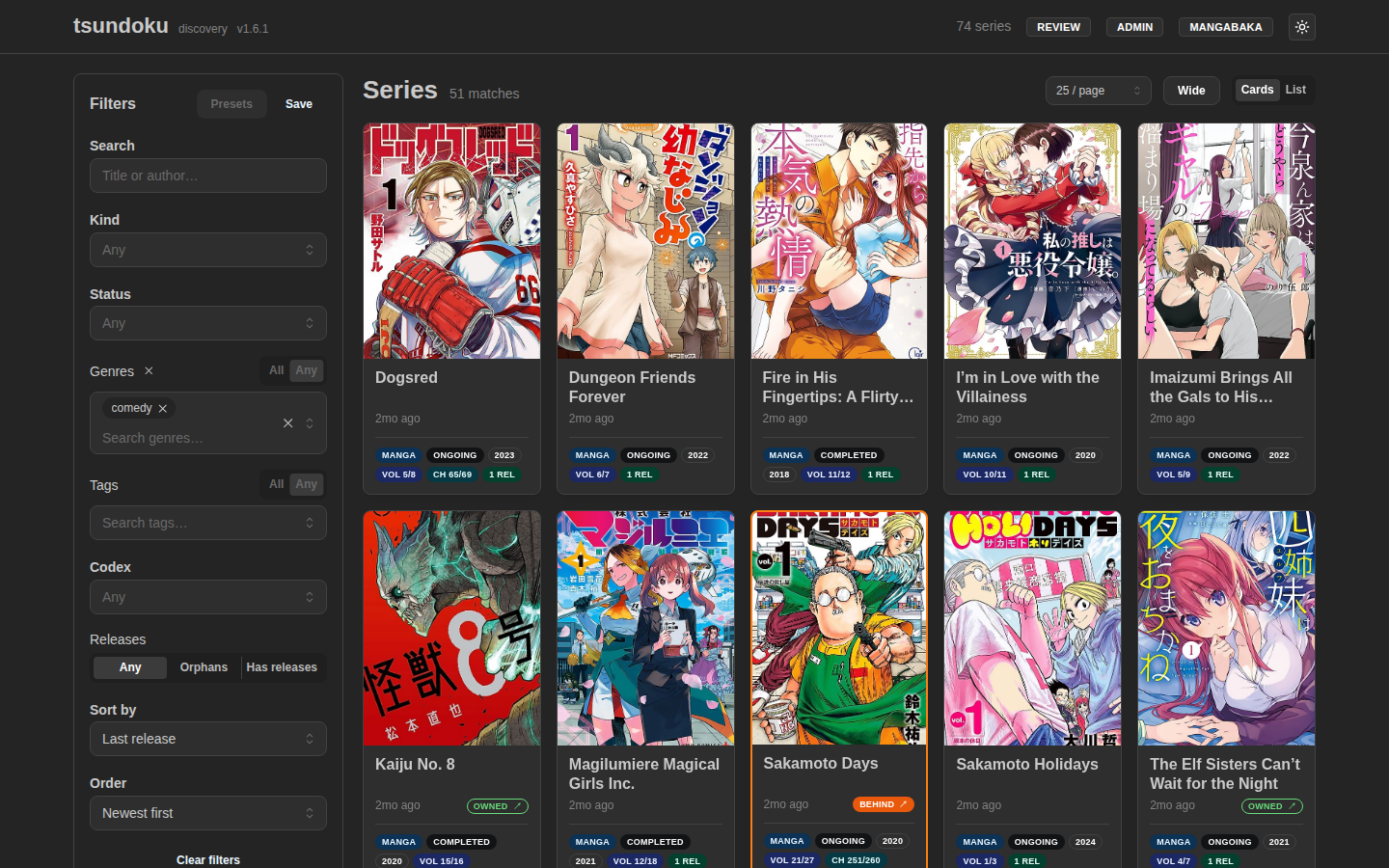Switch to Cards view

coord(1257,90)
